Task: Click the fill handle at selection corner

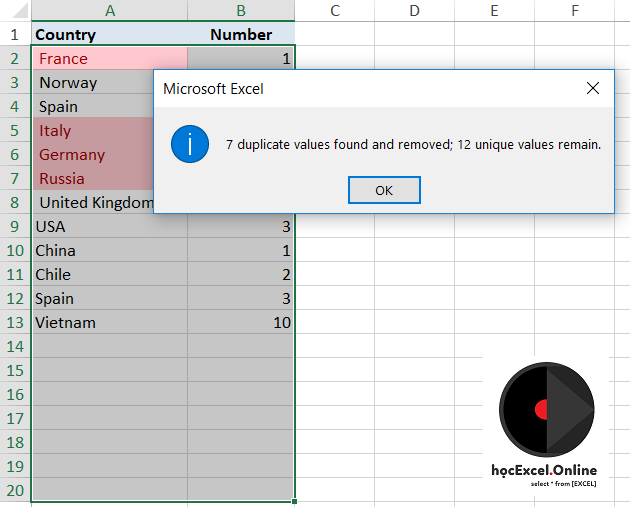Action: point(295,501)
